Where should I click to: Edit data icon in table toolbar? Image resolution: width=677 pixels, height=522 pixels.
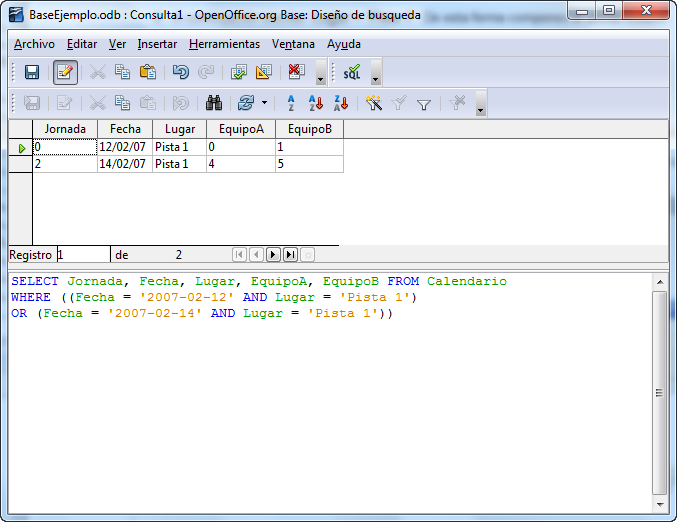[65, 103]
